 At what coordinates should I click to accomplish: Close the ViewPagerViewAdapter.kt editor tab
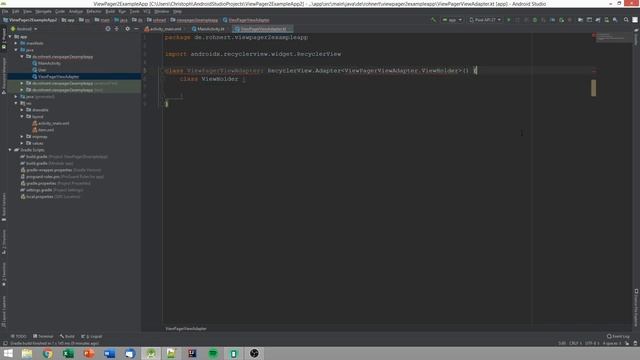click(290, 29)
